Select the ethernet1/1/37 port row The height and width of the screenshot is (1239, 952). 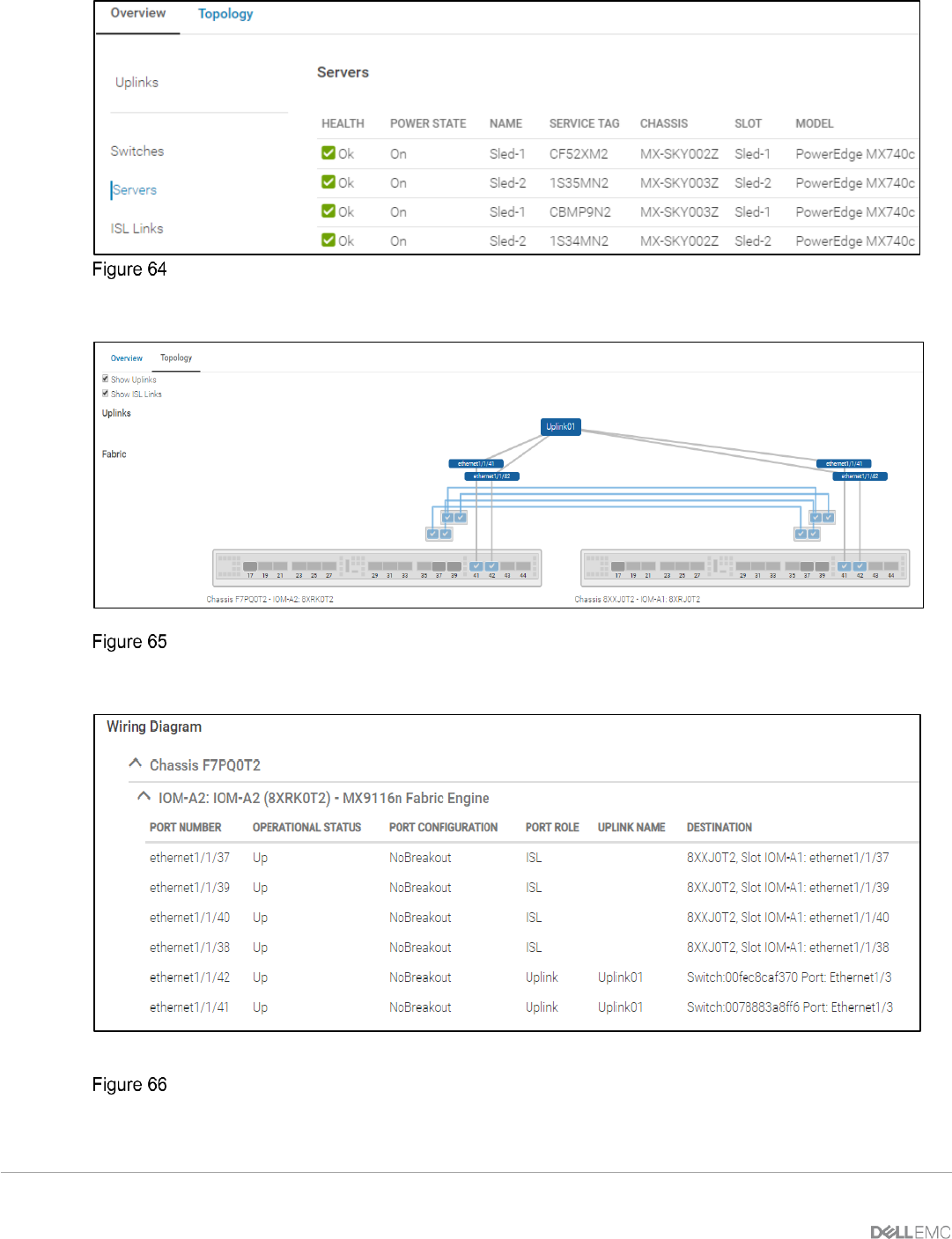(532, 858)
